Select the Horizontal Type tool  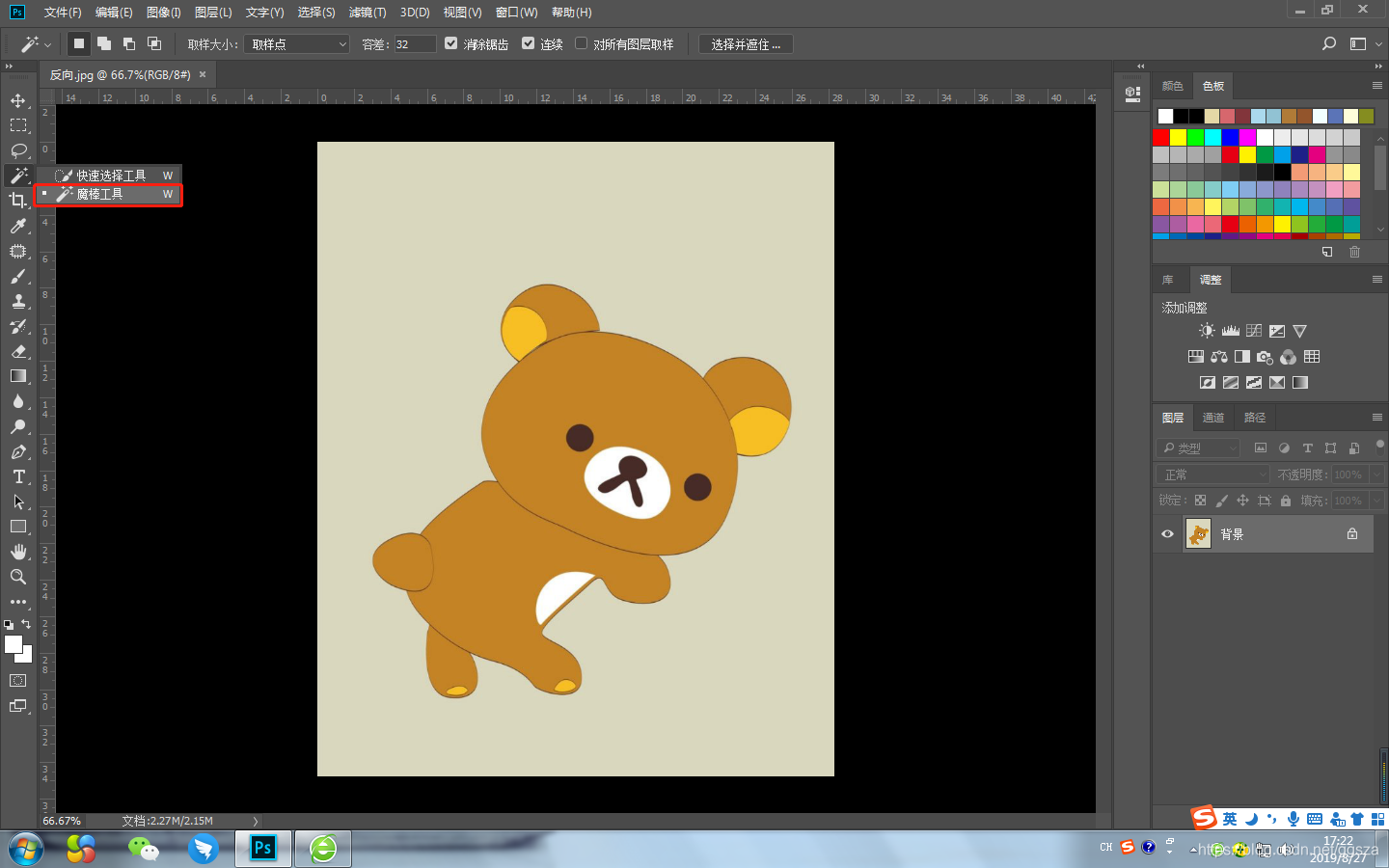click(x=18, y=476)
